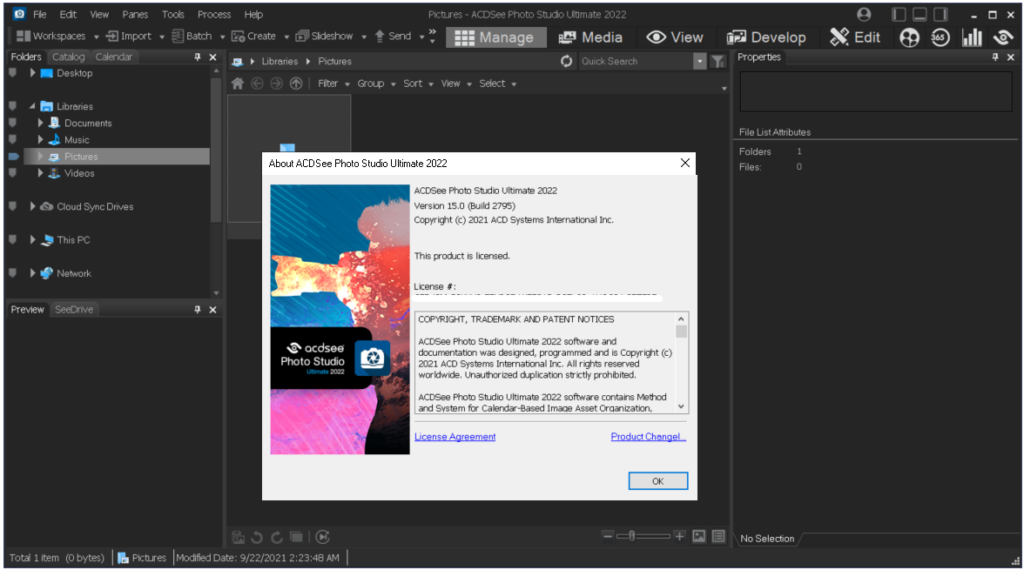Switch to the Catalog tab
This screenshot has width=1024, height=570.
click(68, 57)
